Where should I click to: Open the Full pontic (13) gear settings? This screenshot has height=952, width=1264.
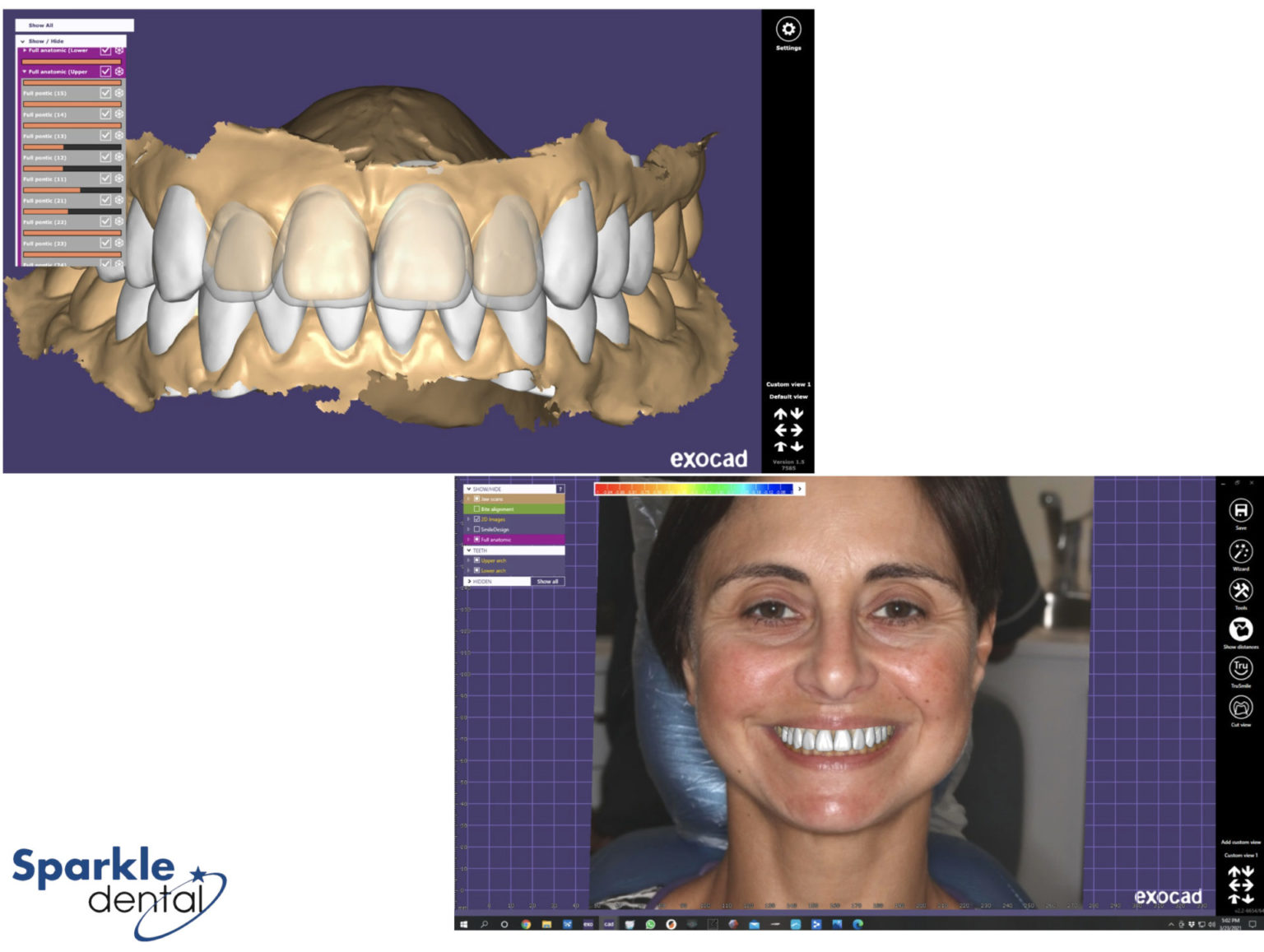pyautogui.click(x=120, y=135)
